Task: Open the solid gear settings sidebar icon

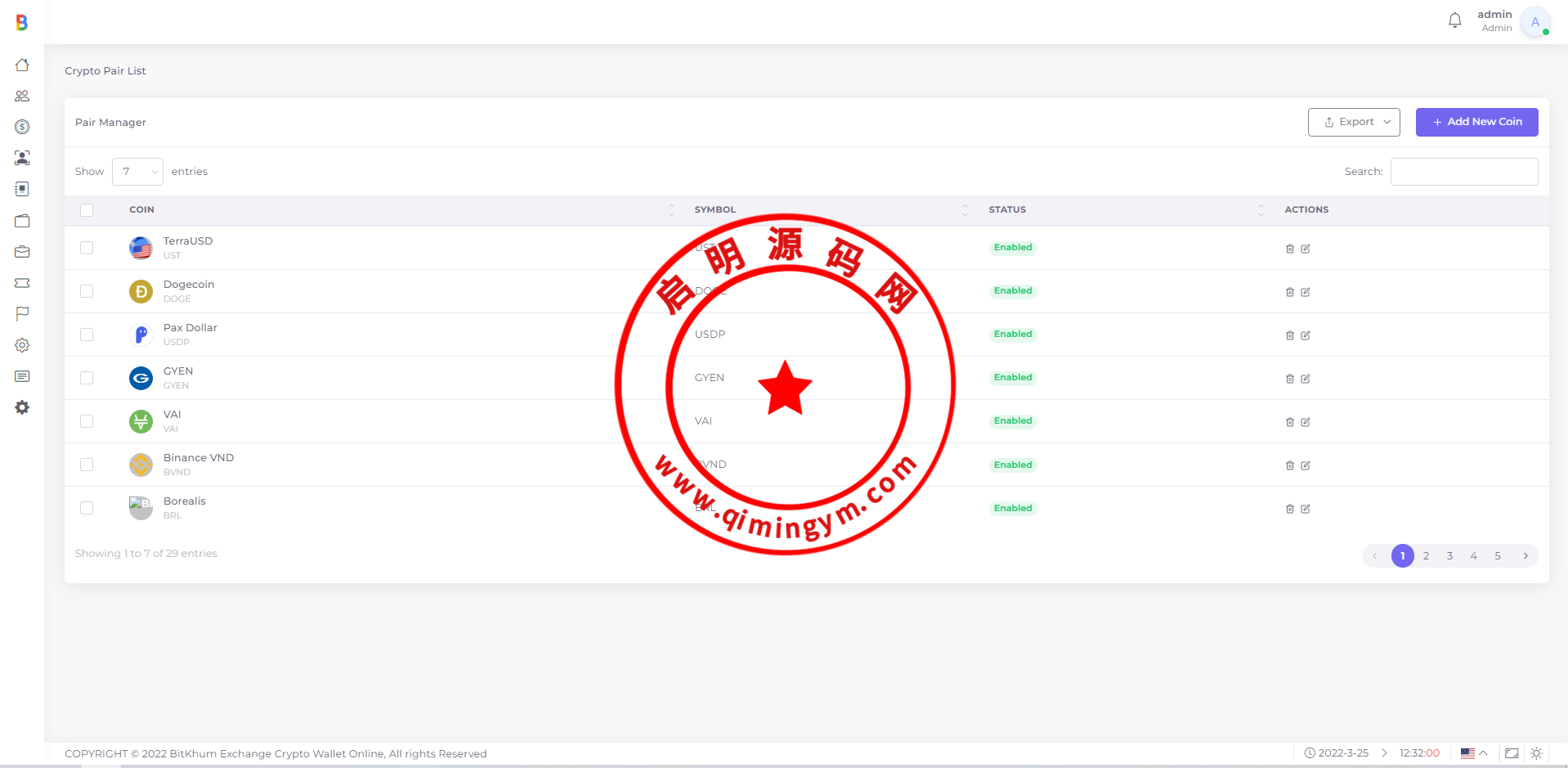Action: (22, 407)
